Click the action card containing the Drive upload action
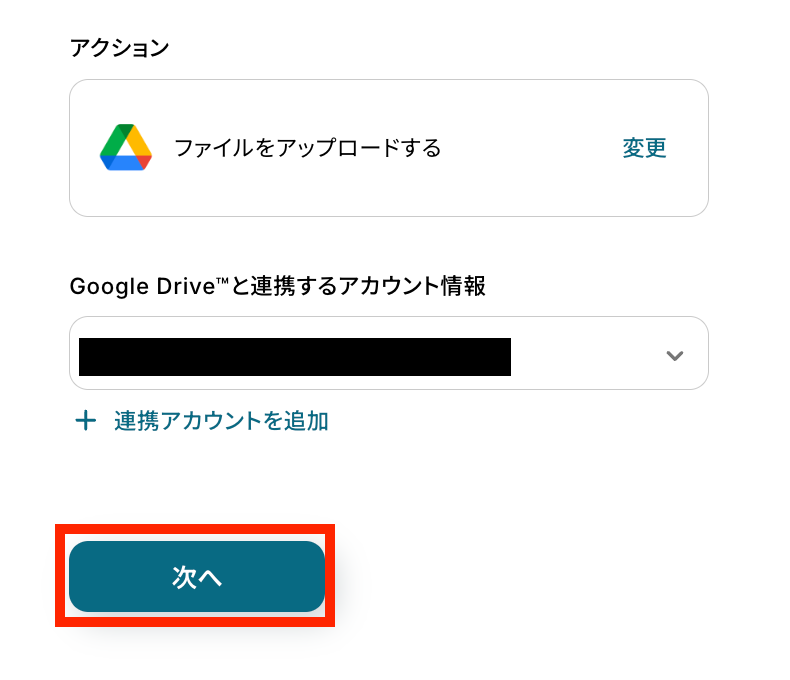Image resolution: width=790 pixels, height=680 pixels. (389, 148)
